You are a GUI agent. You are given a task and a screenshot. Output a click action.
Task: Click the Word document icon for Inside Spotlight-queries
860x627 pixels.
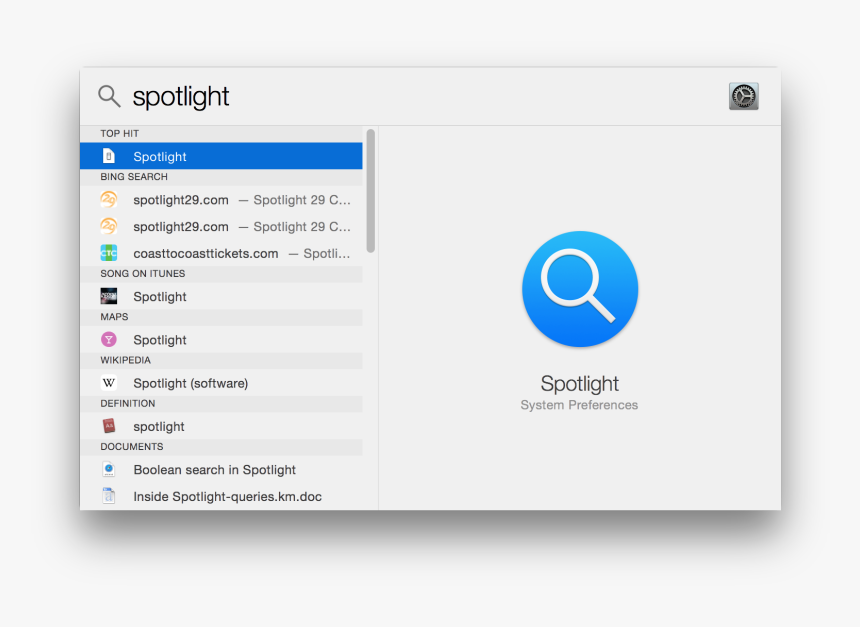pyautogui.click(x=109, y=496)
